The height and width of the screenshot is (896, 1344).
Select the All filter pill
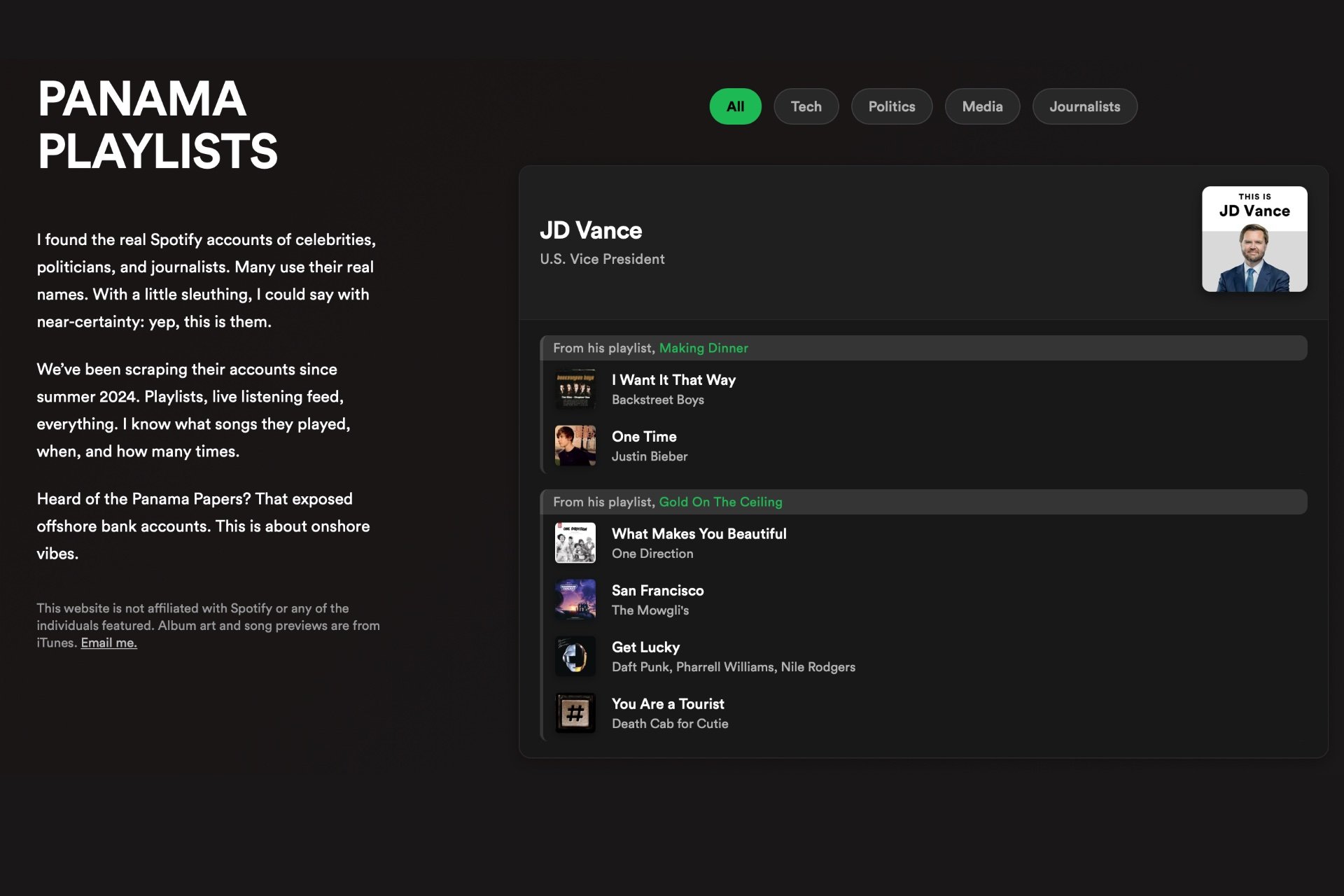point(735,106)
